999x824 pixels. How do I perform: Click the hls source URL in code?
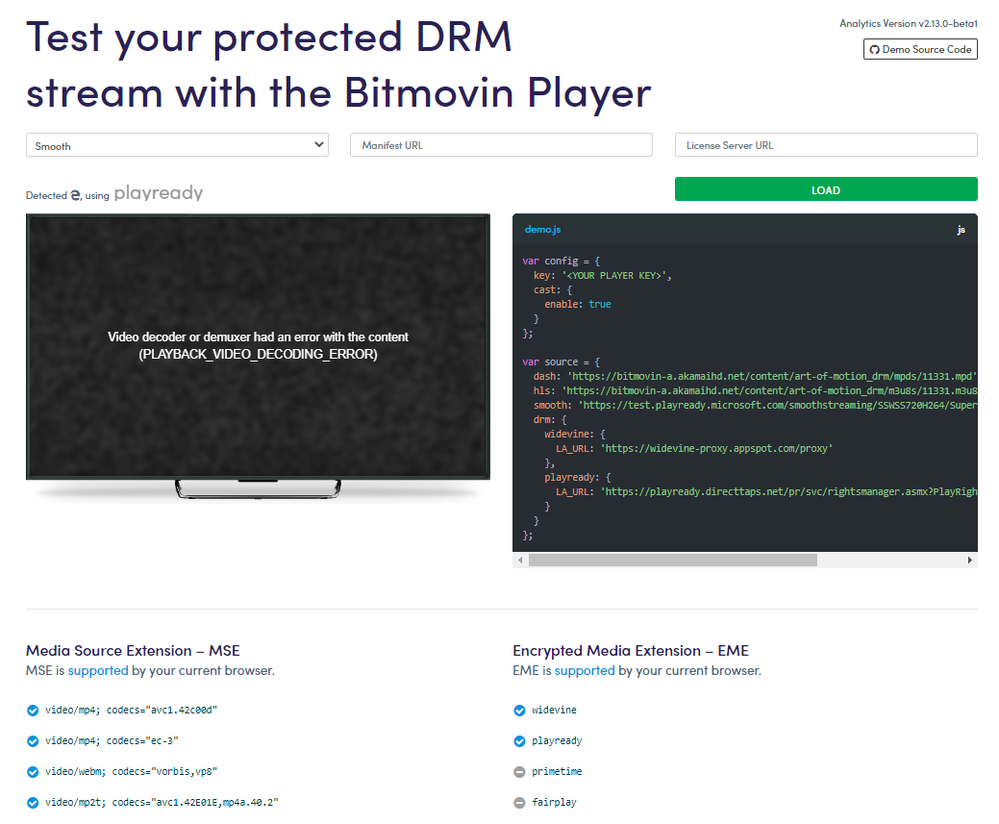(769, 391)
